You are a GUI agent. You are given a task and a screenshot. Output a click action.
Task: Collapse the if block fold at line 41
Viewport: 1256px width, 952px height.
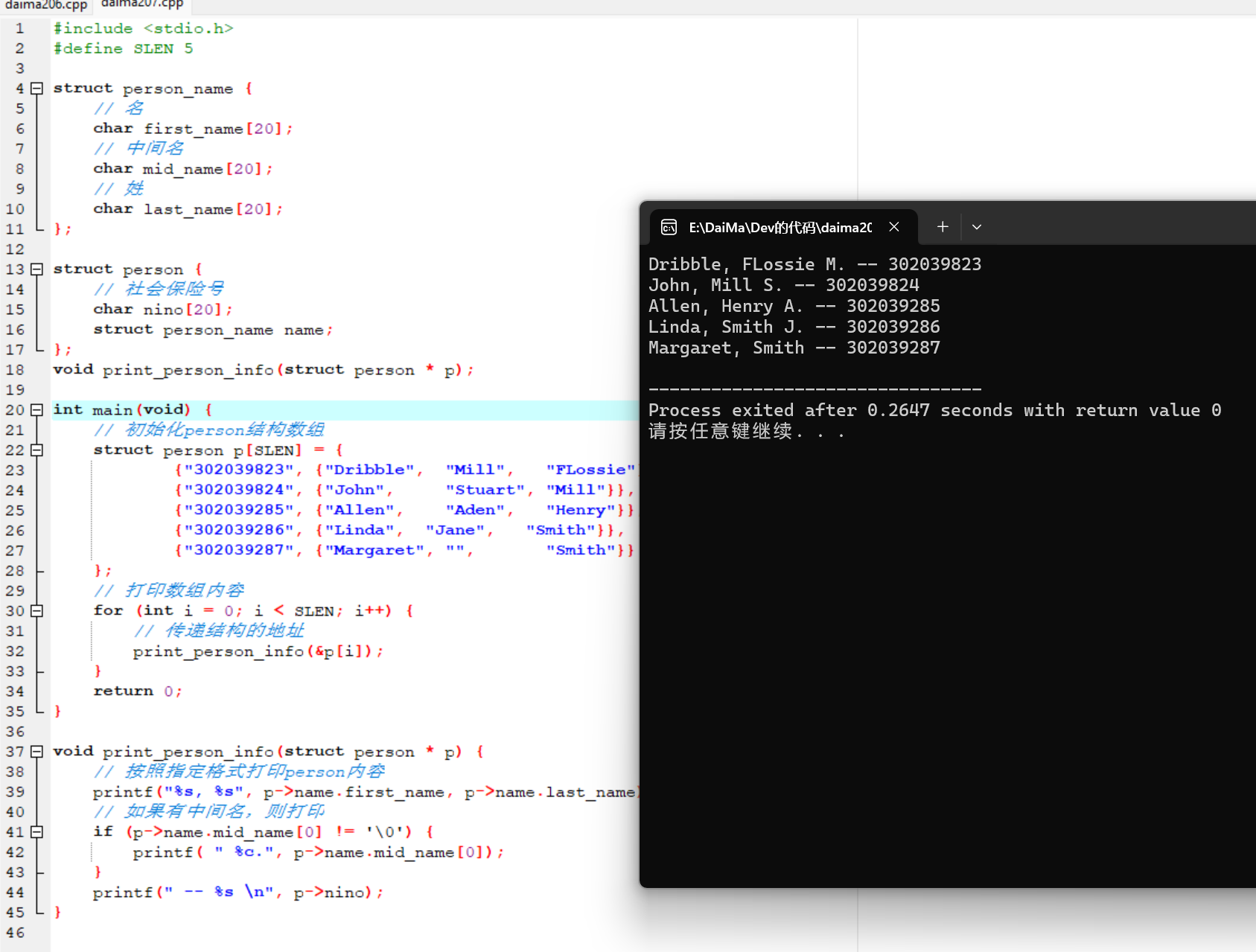pos(36,832)
